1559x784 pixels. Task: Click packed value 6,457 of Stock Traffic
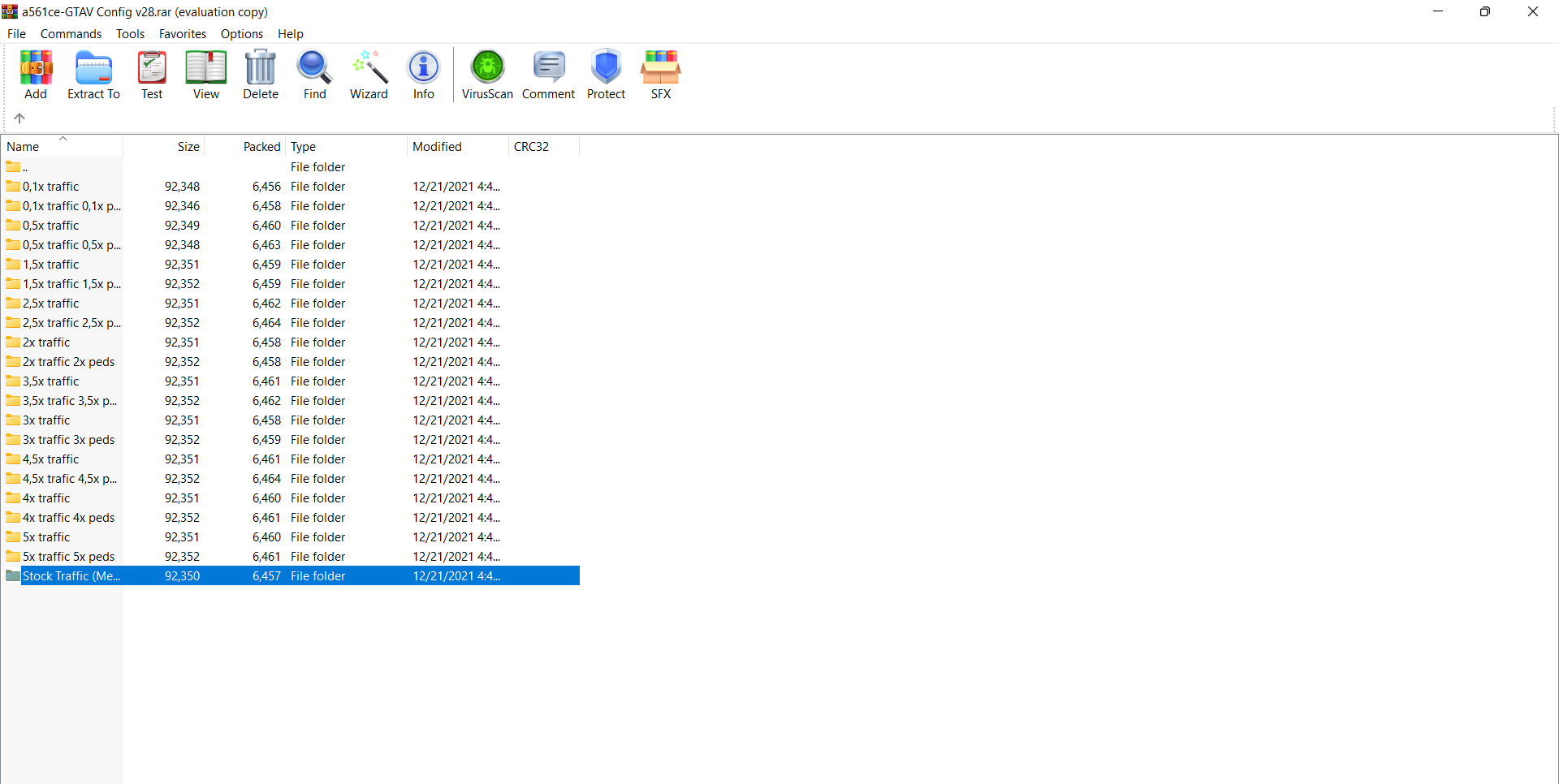[266, 576]
